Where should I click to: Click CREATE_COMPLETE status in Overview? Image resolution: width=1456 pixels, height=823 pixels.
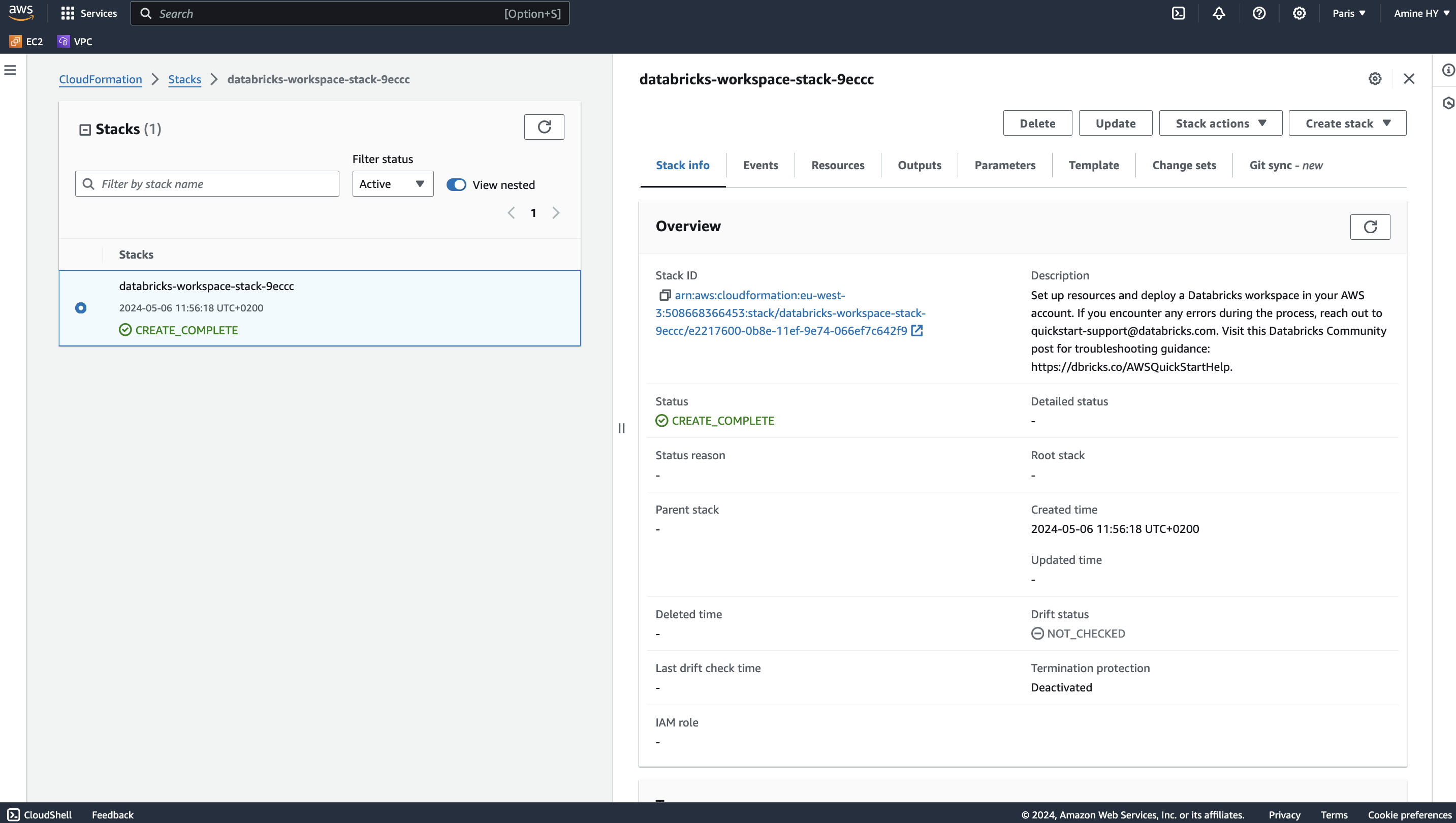tap(715, 421)
